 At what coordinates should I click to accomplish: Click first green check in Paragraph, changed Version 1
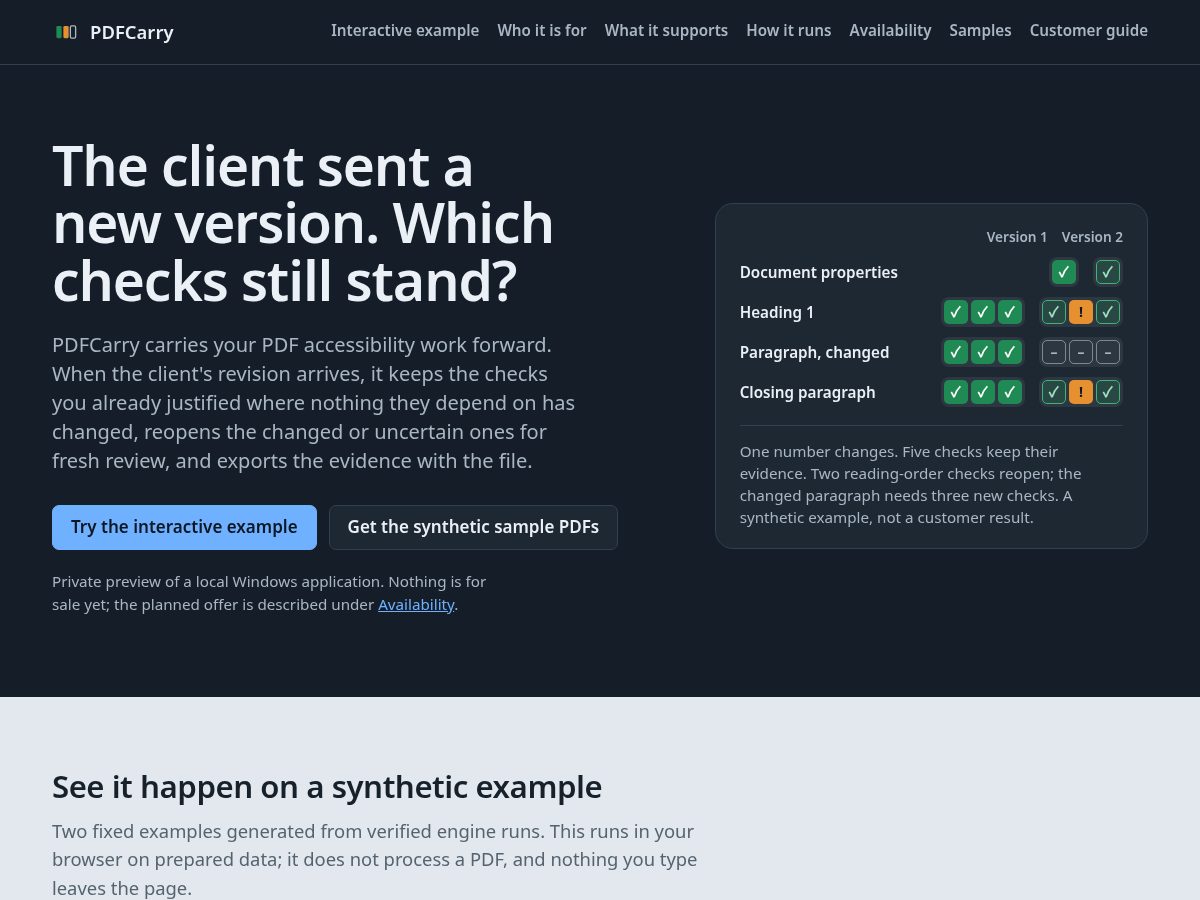coord(956,352)
